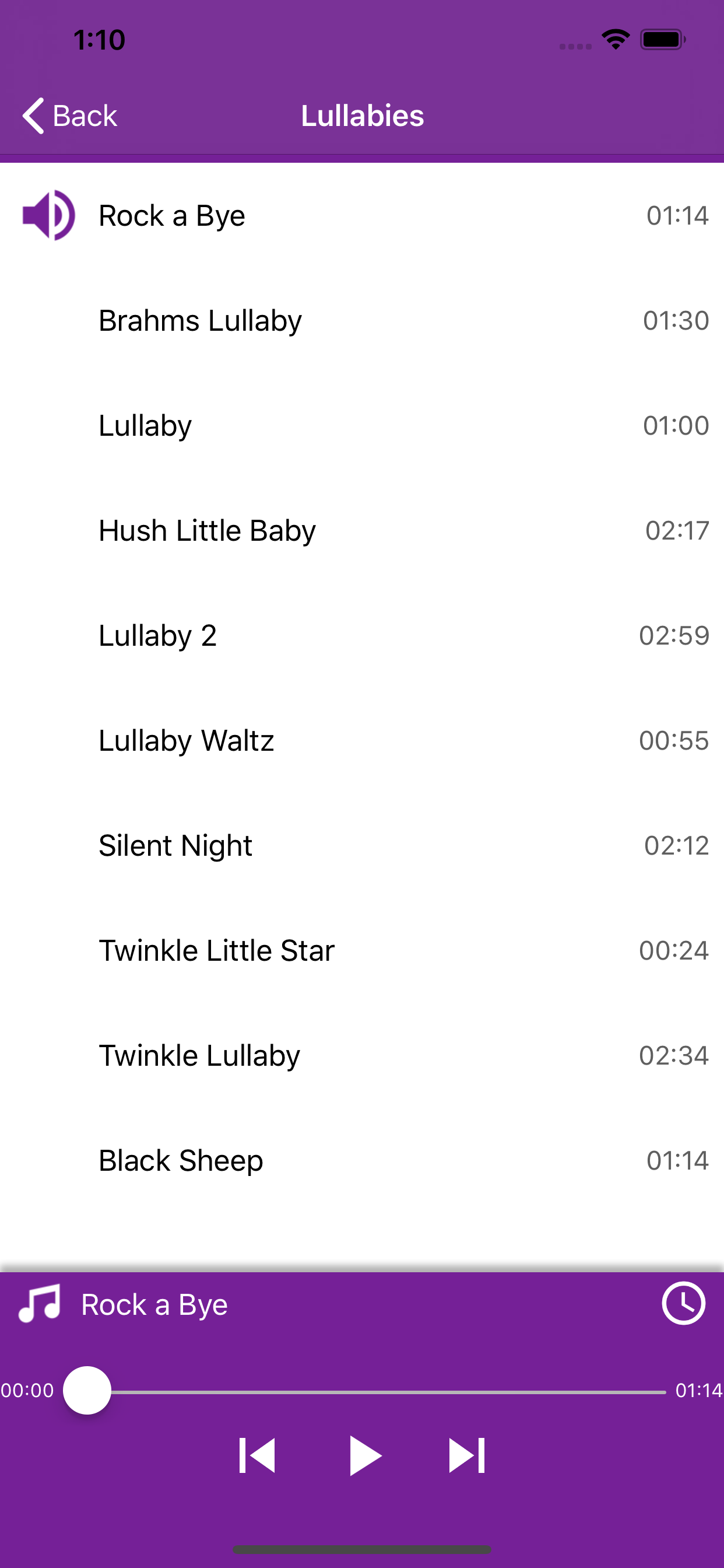Skip to the previous track
Screen dimensions: 724x1568
pos(257,1455)
